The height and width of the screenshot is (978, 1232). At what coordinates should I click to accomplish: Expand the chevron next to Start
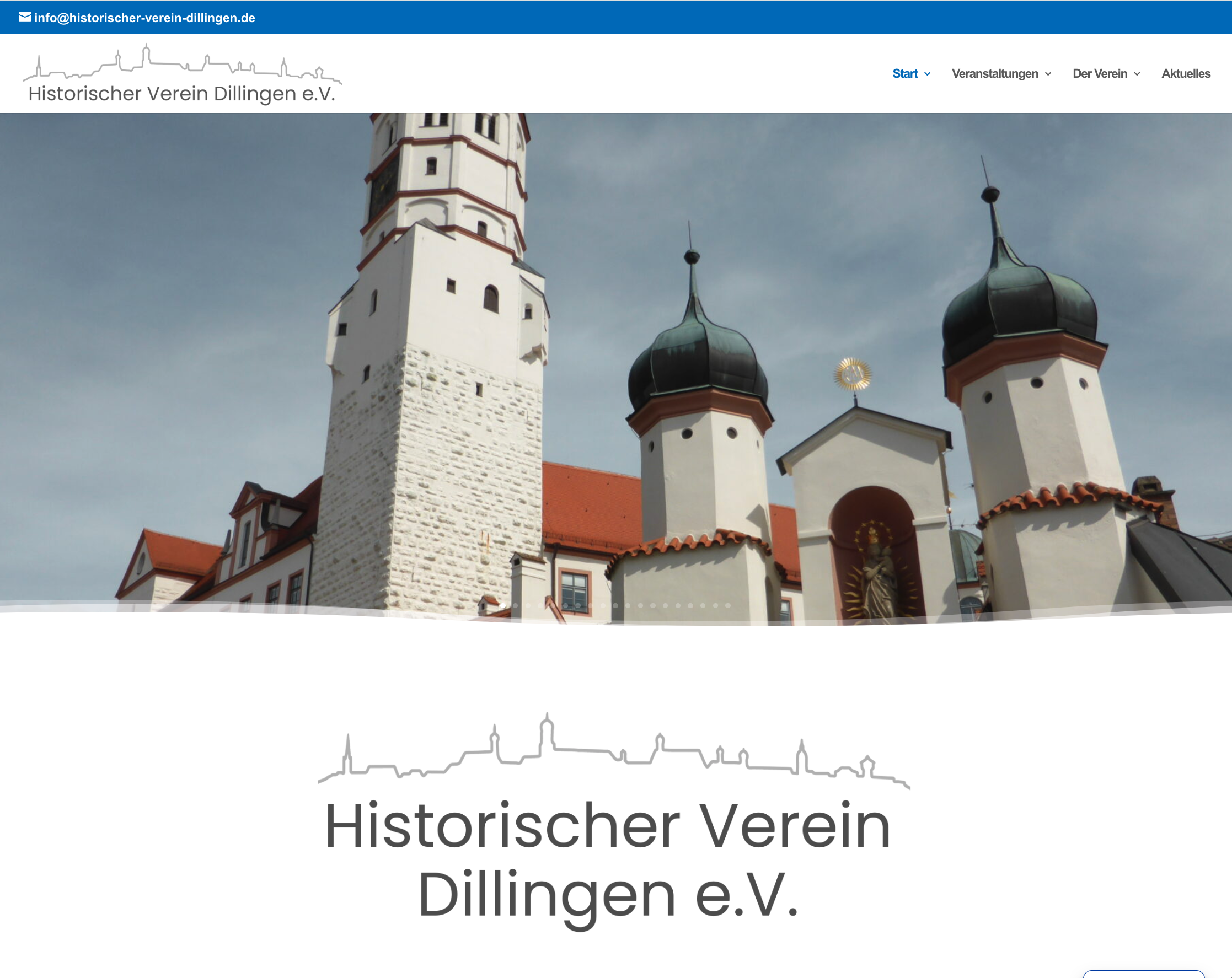[x=928, y=74]
